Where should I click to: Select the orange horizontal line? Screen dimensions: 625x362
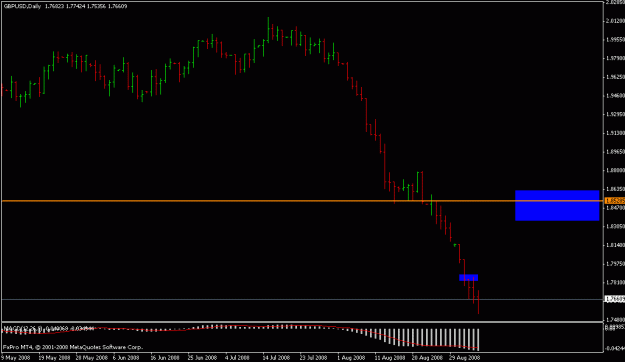(302, 201)
